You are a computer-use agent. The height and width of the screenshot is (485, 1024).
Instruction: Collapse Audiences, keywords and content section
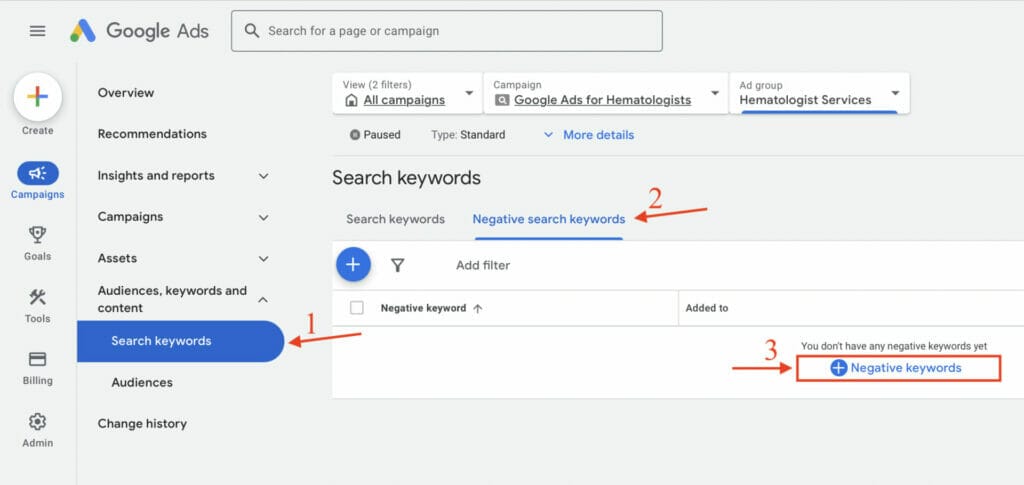point(264,299)
